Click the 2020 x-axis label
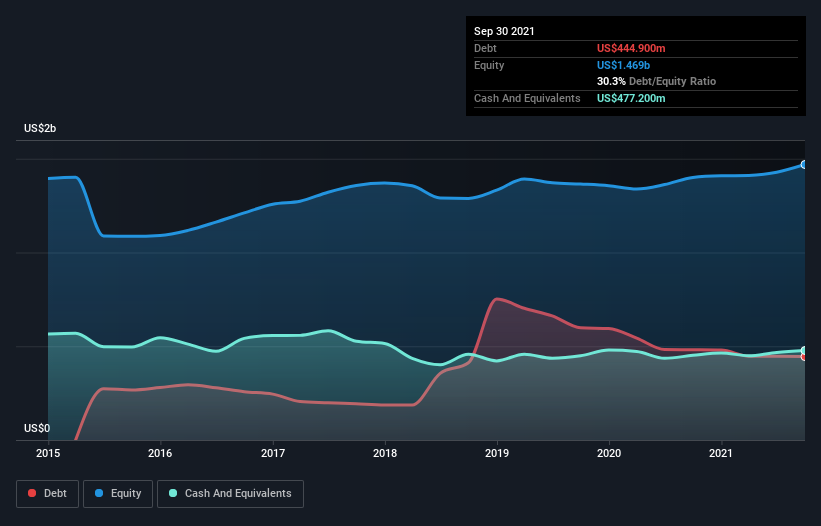The image size is (821, 526). pos(609,453)
